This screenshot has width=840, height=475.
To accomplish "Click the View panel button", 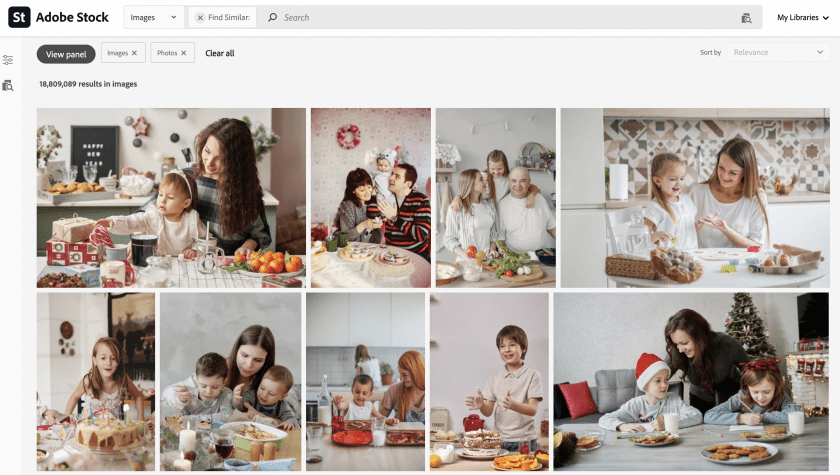I will pos(66,54).
